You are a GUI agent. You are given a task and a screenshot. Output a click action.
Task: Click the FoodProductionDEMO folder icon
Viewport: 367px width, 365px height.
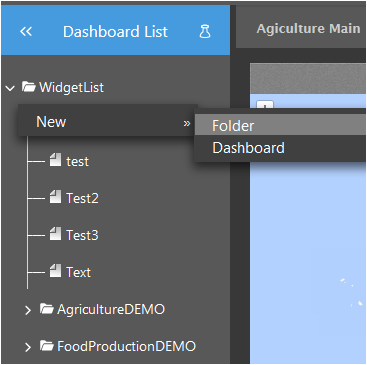tap(47, 346)
